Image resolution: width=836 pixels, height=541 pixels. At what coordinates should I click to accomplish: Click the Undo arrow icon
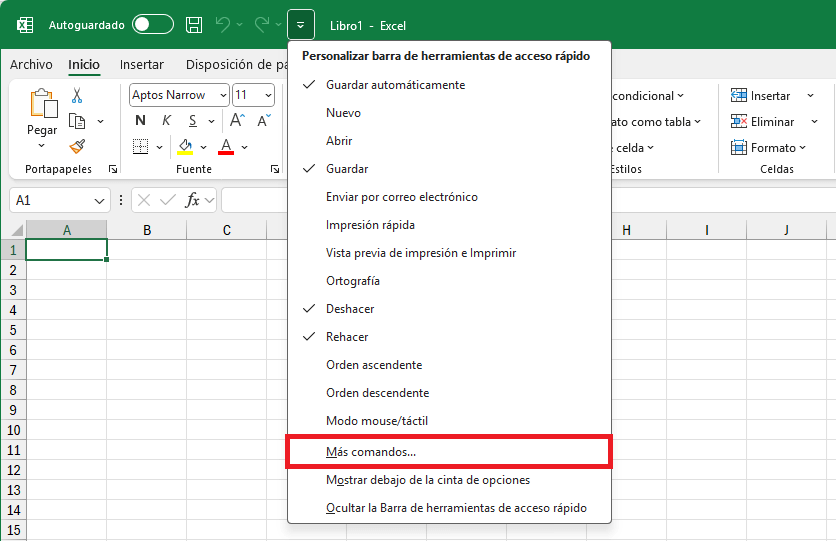pyautogui.click(x=222, y=25)
